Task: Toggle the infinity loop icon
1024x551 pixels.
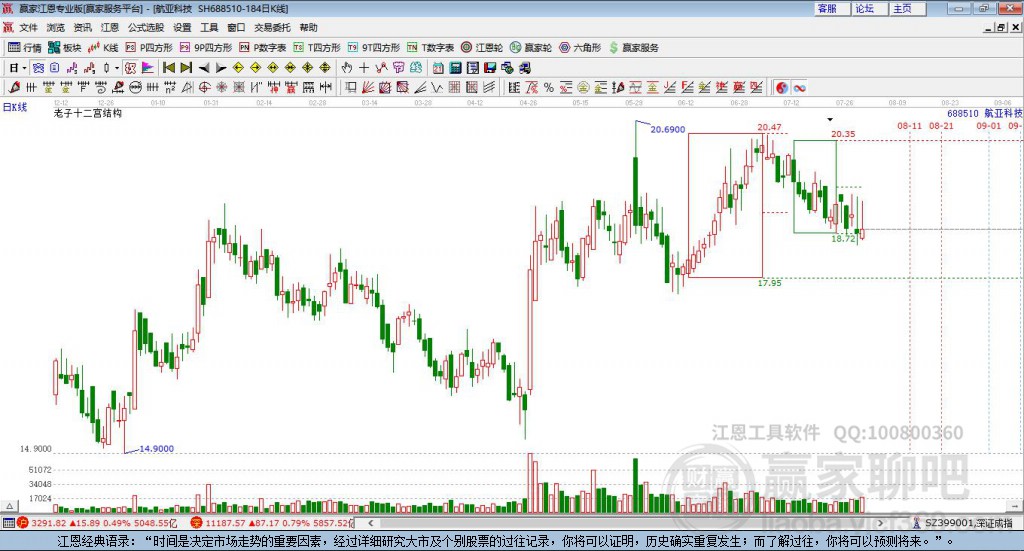Action: (799, 87)
